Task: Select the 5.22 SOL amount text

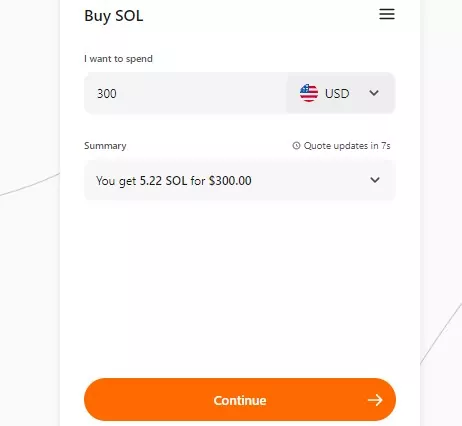Action: click(163, 181)
